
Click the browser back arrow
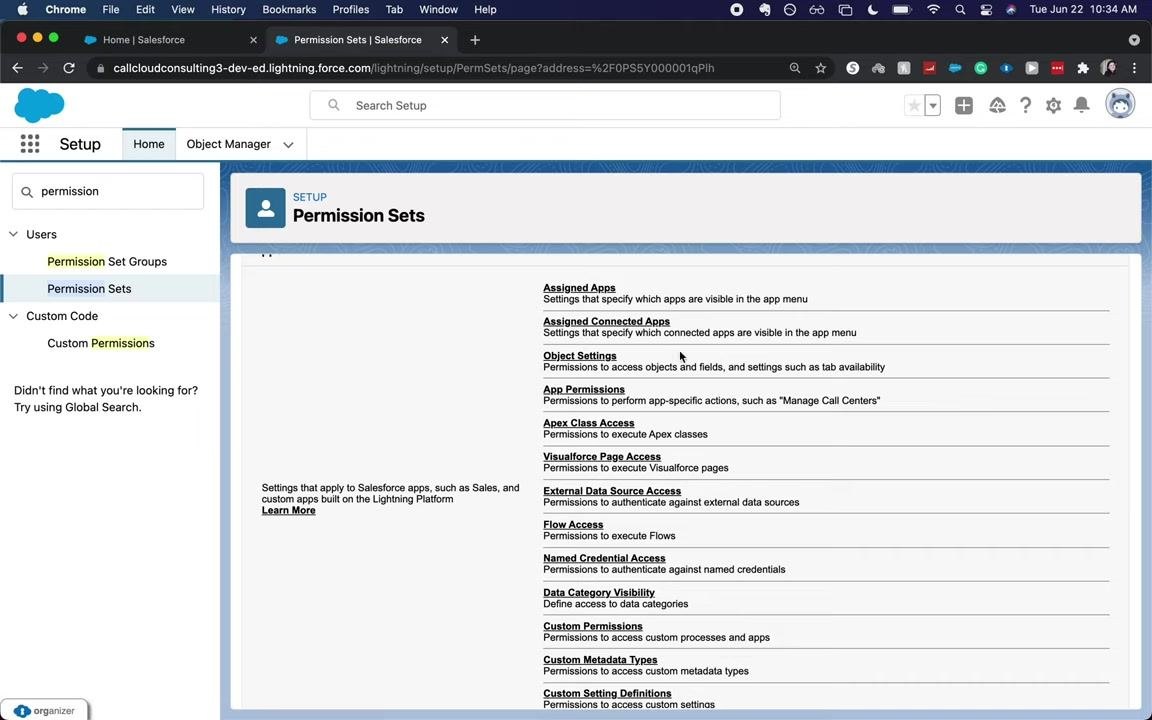click(x=18, y=68)
